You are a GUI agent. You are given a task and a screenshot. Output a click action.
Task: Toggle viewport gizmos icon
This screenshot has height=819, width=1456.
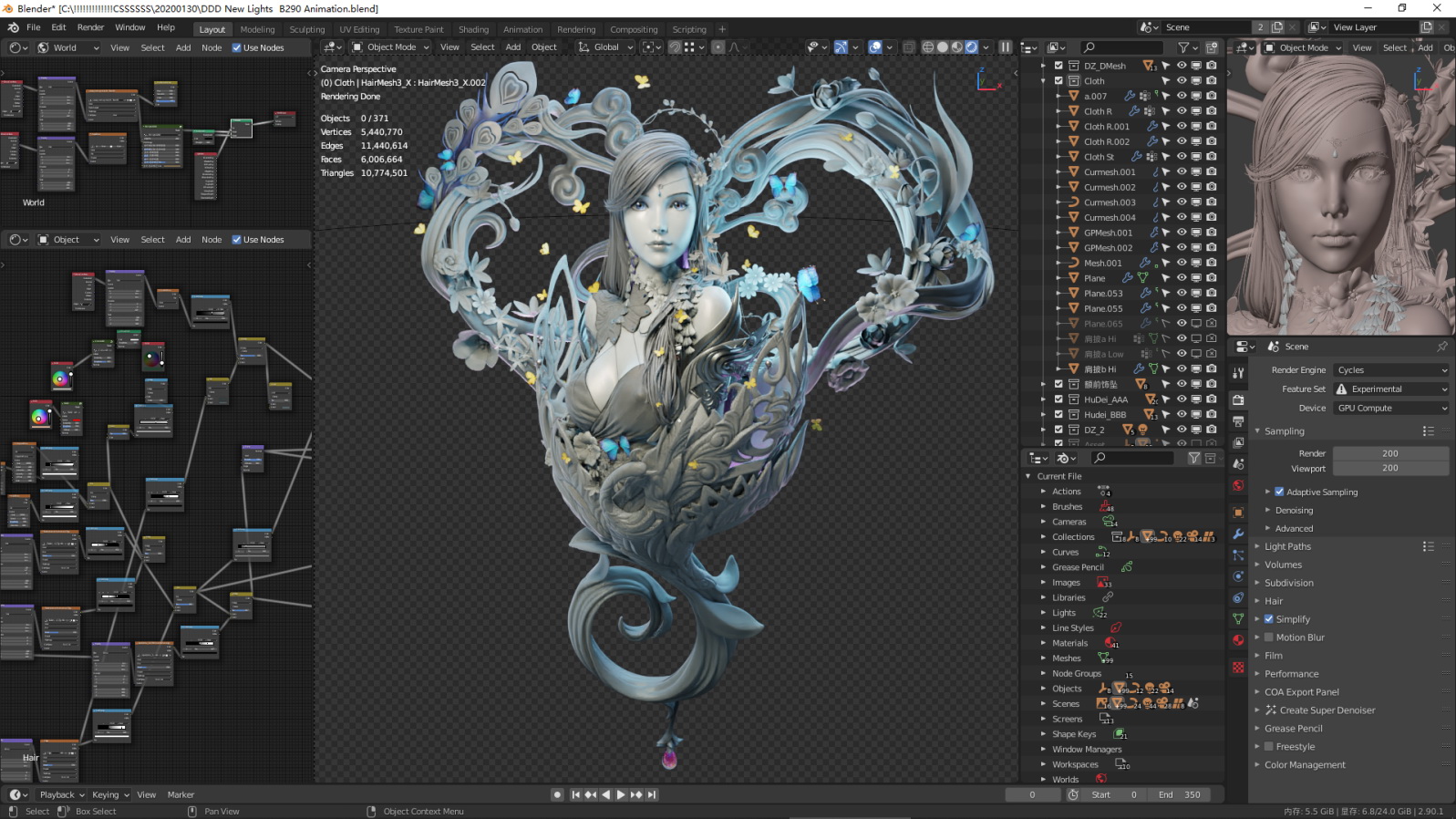coord(841,47)
